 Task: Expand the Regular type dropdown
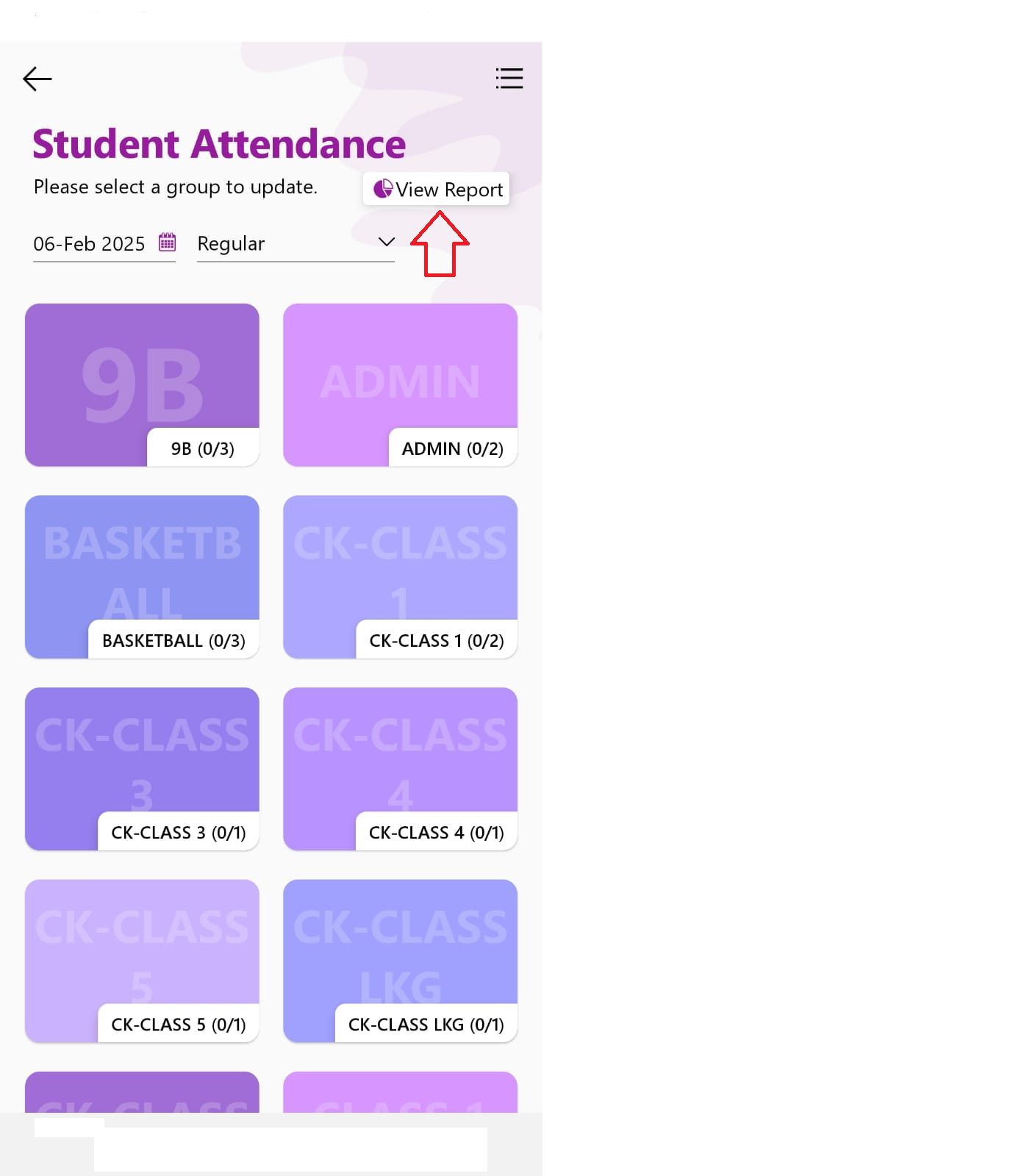point(296,243)
